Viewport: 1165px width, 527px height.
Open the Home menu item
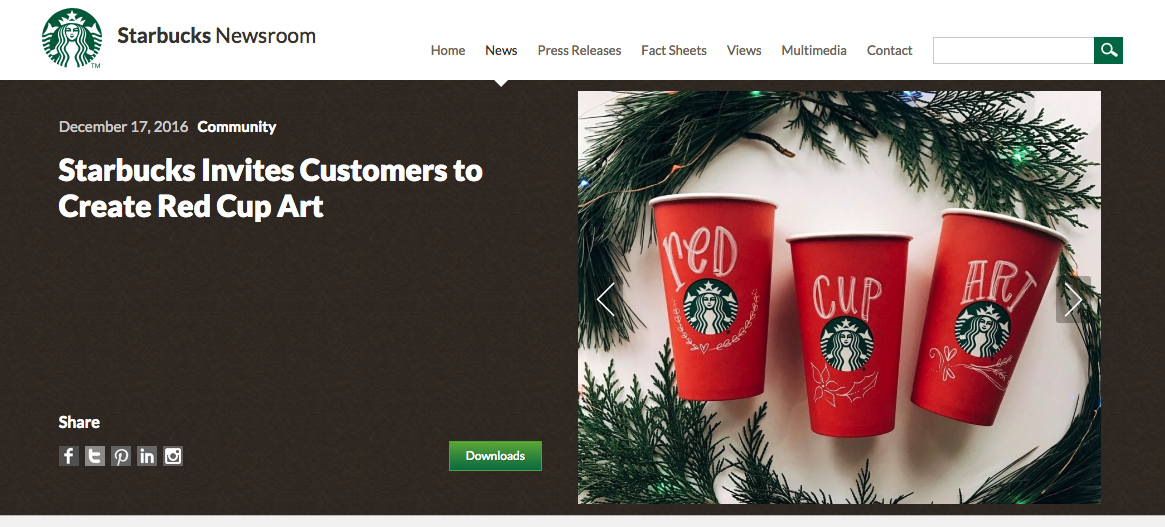pyautogui.click(x=448, y=51)
